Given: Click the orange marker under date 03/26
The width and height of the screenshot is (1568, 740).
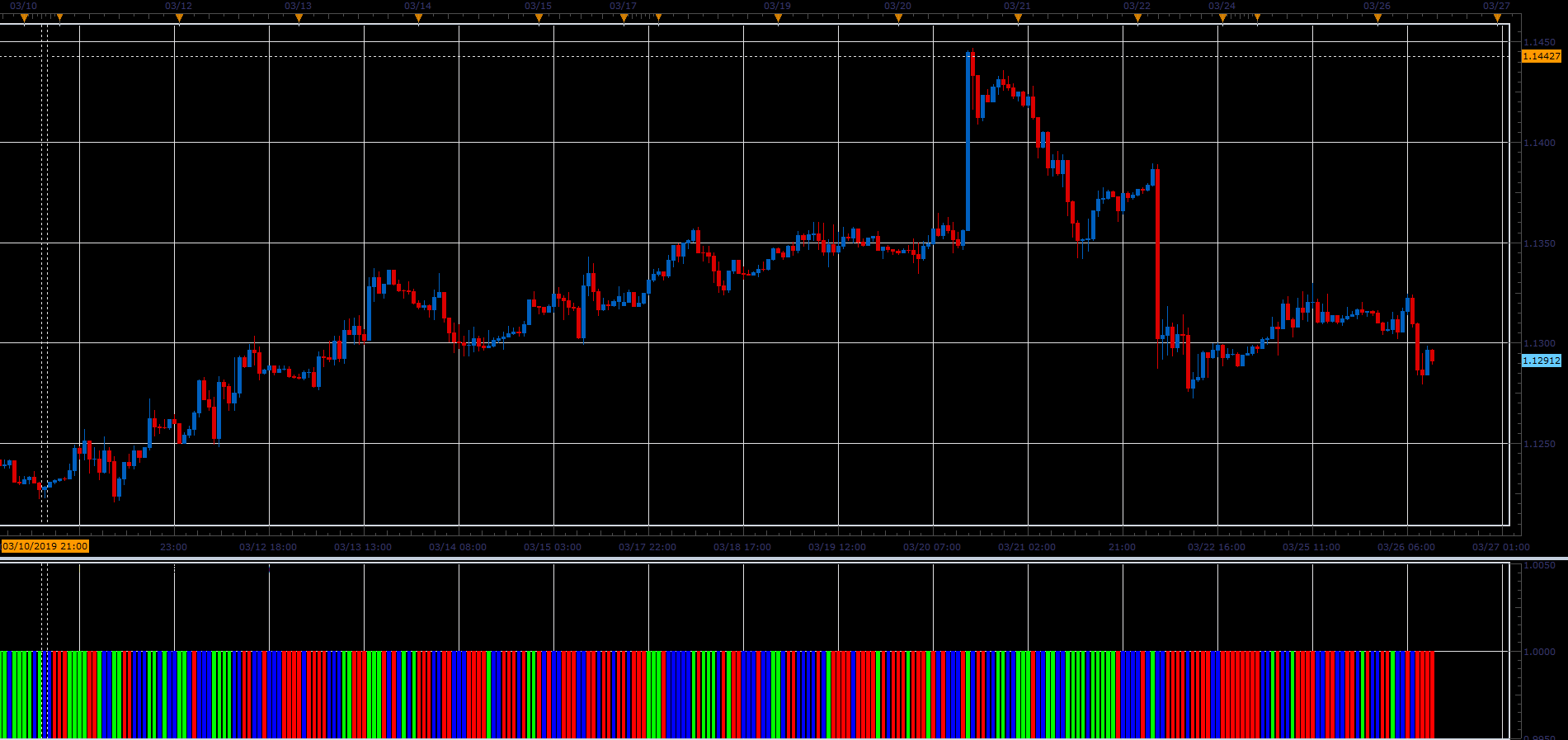Looking at the screenshot, I should 1377,18.
